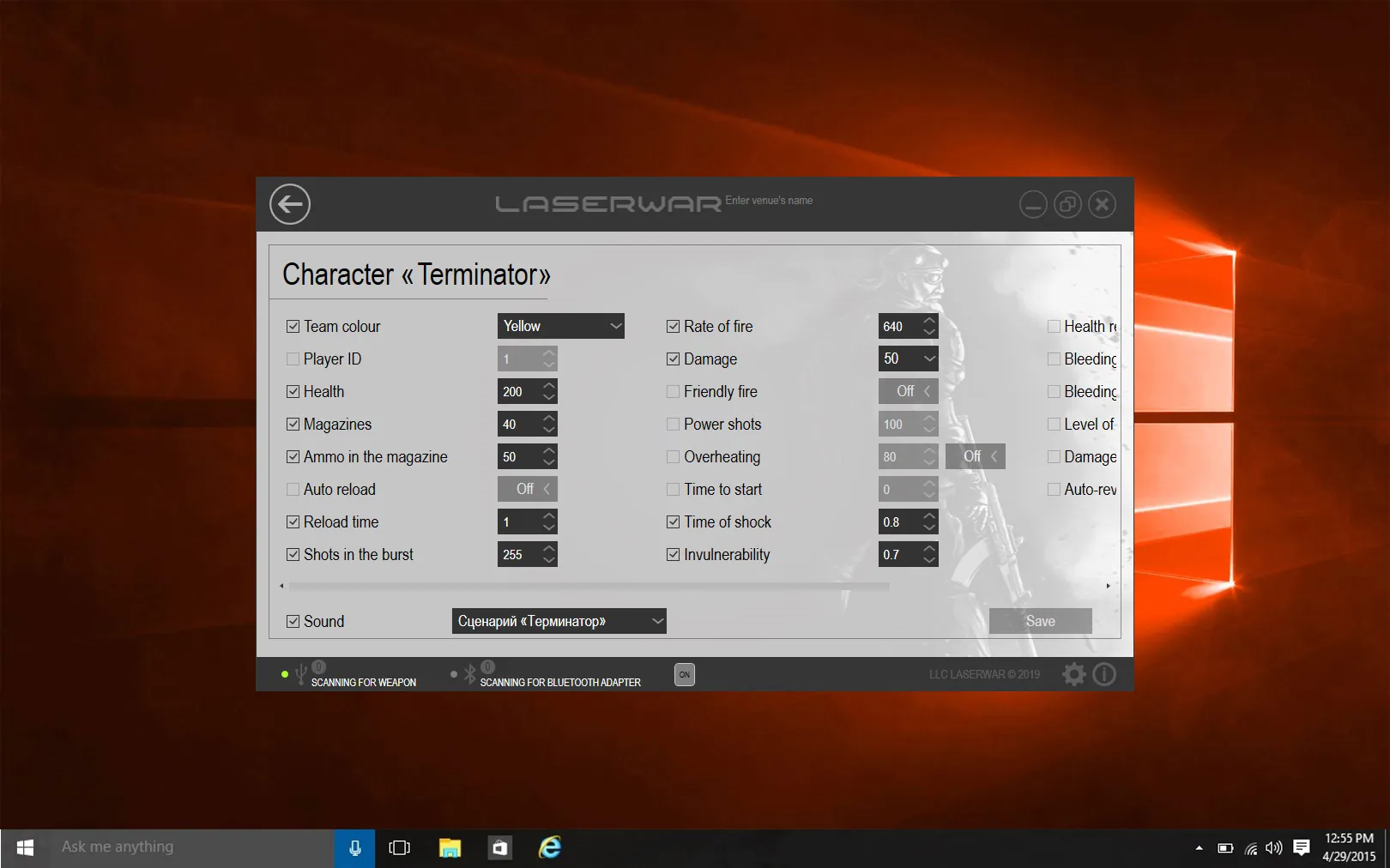Enable the Friendly fire checkbox
The height and width of the screenshot is (868, 1390).
(673, 392)
